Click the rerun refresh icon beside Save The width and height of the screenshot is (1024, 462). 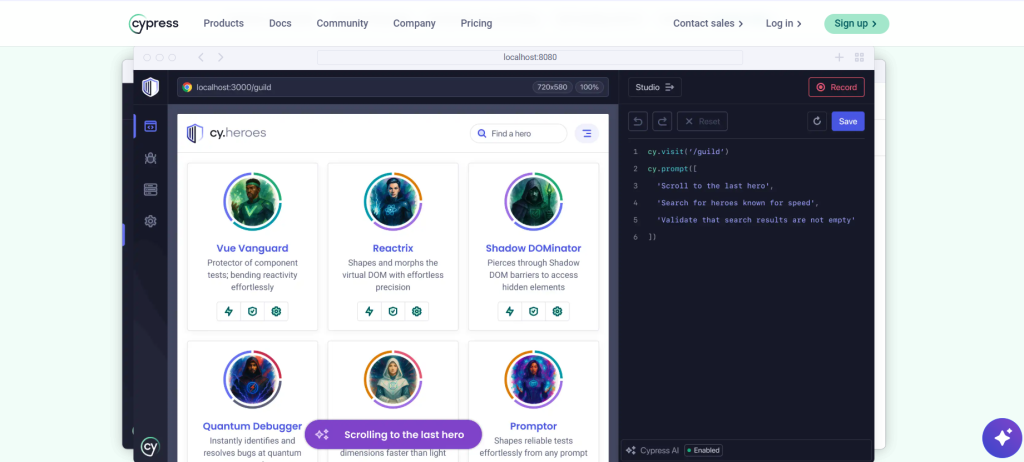point(817,121)
